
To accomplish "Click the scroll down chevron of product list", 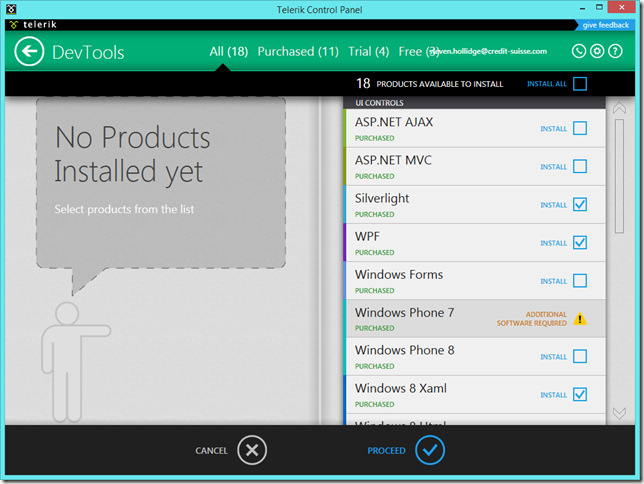I will pos(619,413).
